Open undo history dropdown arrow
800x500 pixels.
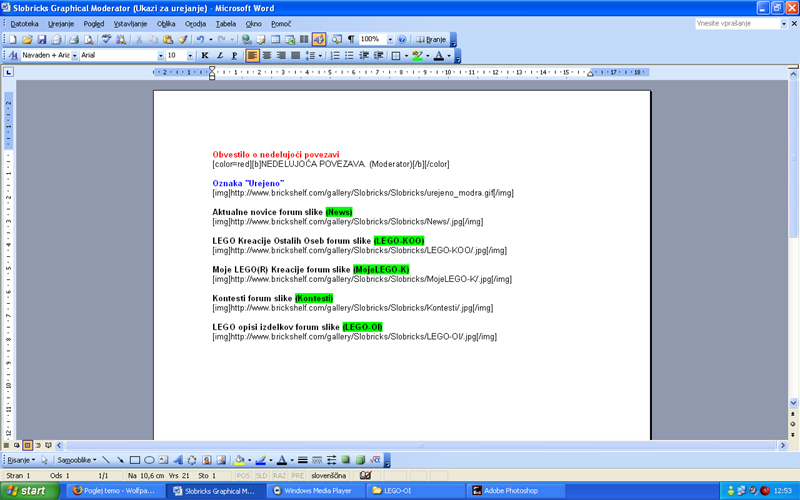[211, 39]
